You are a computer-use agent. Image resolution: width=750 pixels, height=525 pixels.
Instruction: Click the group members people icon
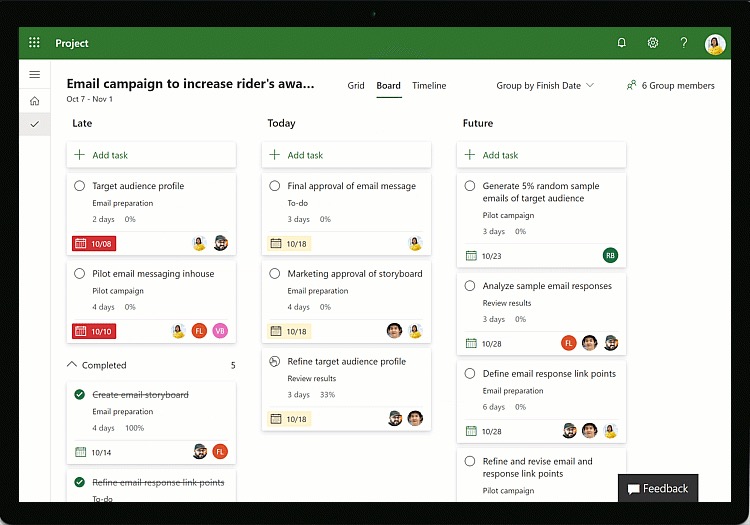(631, 85)
